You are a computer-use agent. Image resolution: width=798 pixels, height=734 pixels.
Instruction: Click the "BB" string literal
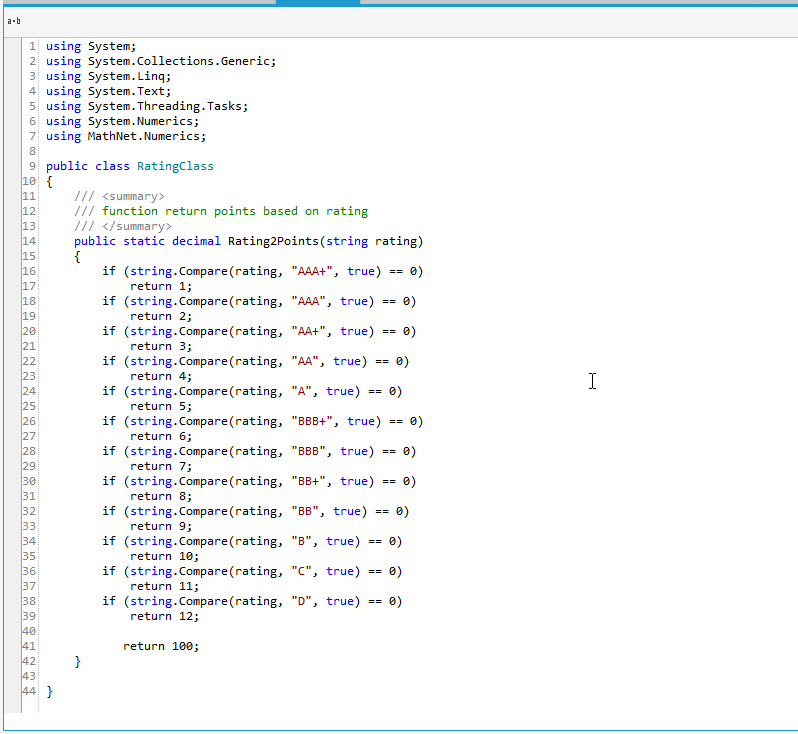(x=304, y=512)
